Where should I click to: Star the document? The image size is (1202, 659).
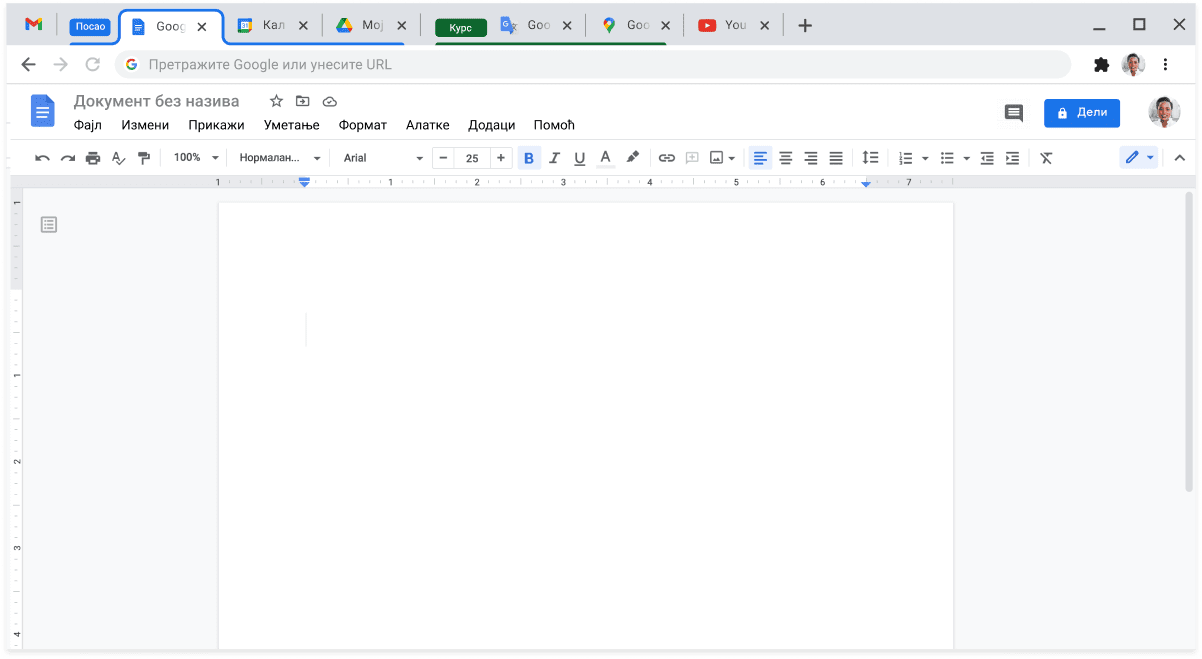(x=276, y=101)
